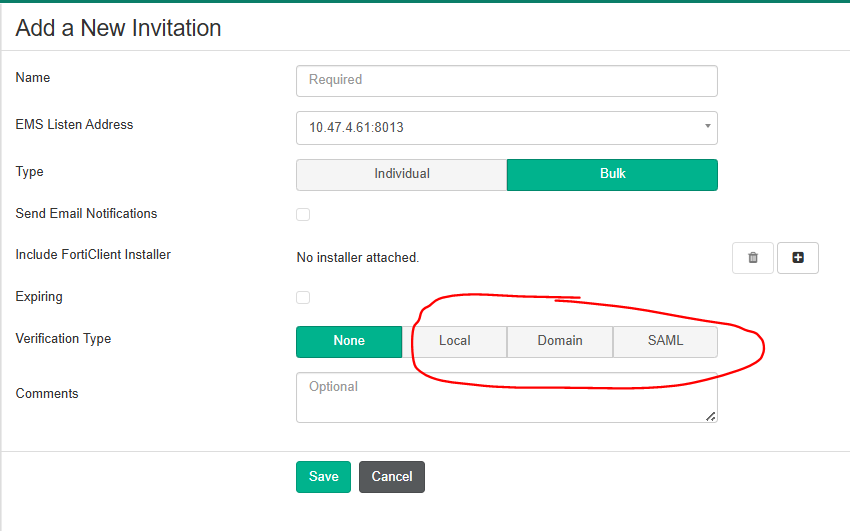The width and height of the screenshot is (850, 531).
Task: Click the 'No installer attached.' text
Action: (358, 257)
